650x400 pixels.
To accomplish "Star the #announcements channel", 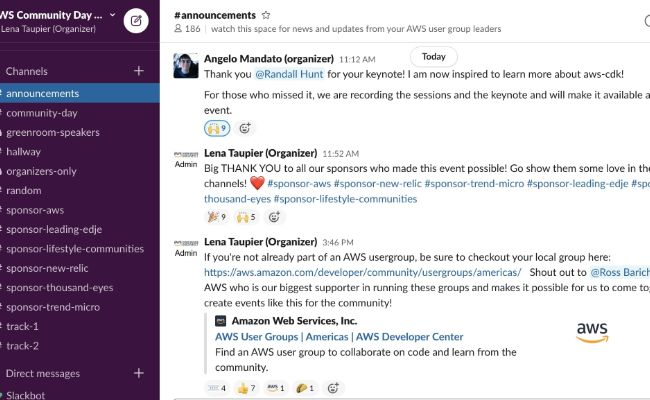I will (266, 15).
